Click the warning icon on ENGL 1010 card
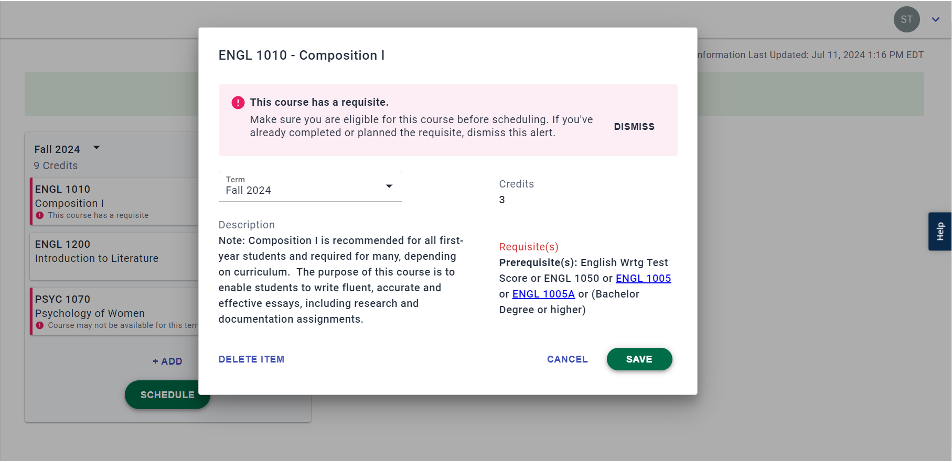 (x=40, y=215)
